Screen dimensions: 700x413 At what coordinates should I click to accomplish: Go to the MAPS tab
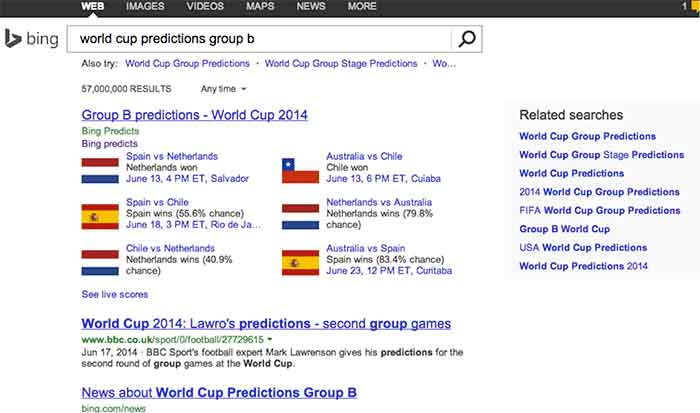(260, 7)
